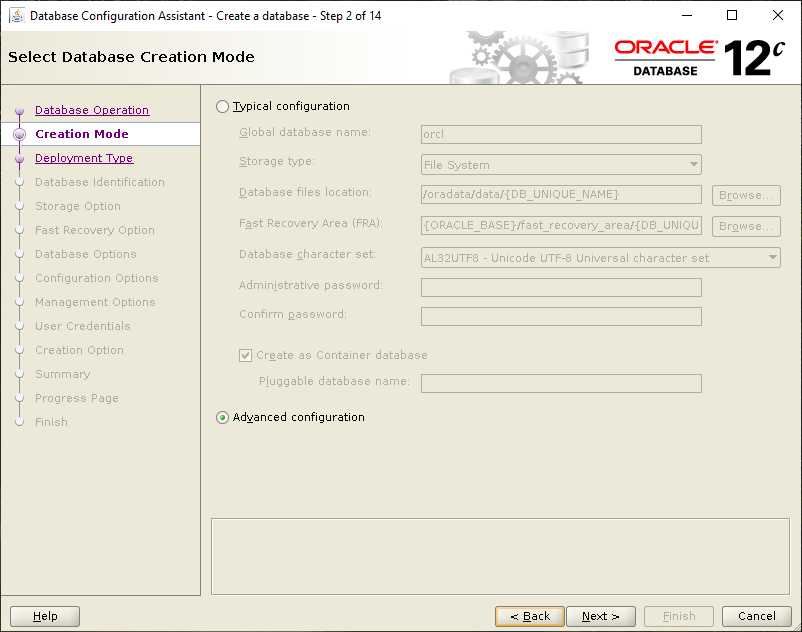Open the Deployment Type step
This screenshot has height=632, width=802.
(x=84, y=158)
